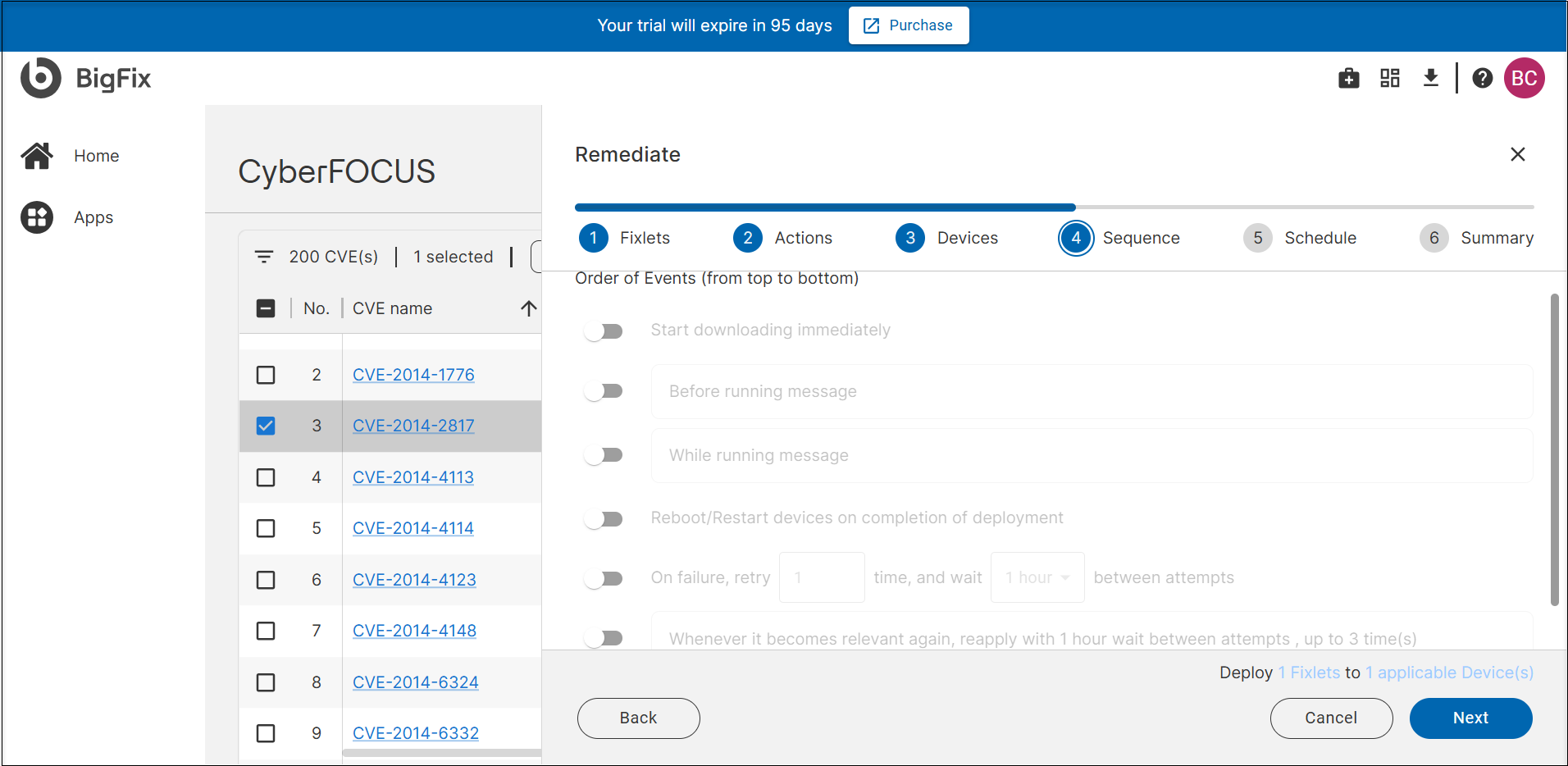The height and width of the screenshot is (766, 1568).
Task: Open the dashboard widgets icon
Action: click(1389, 78)
